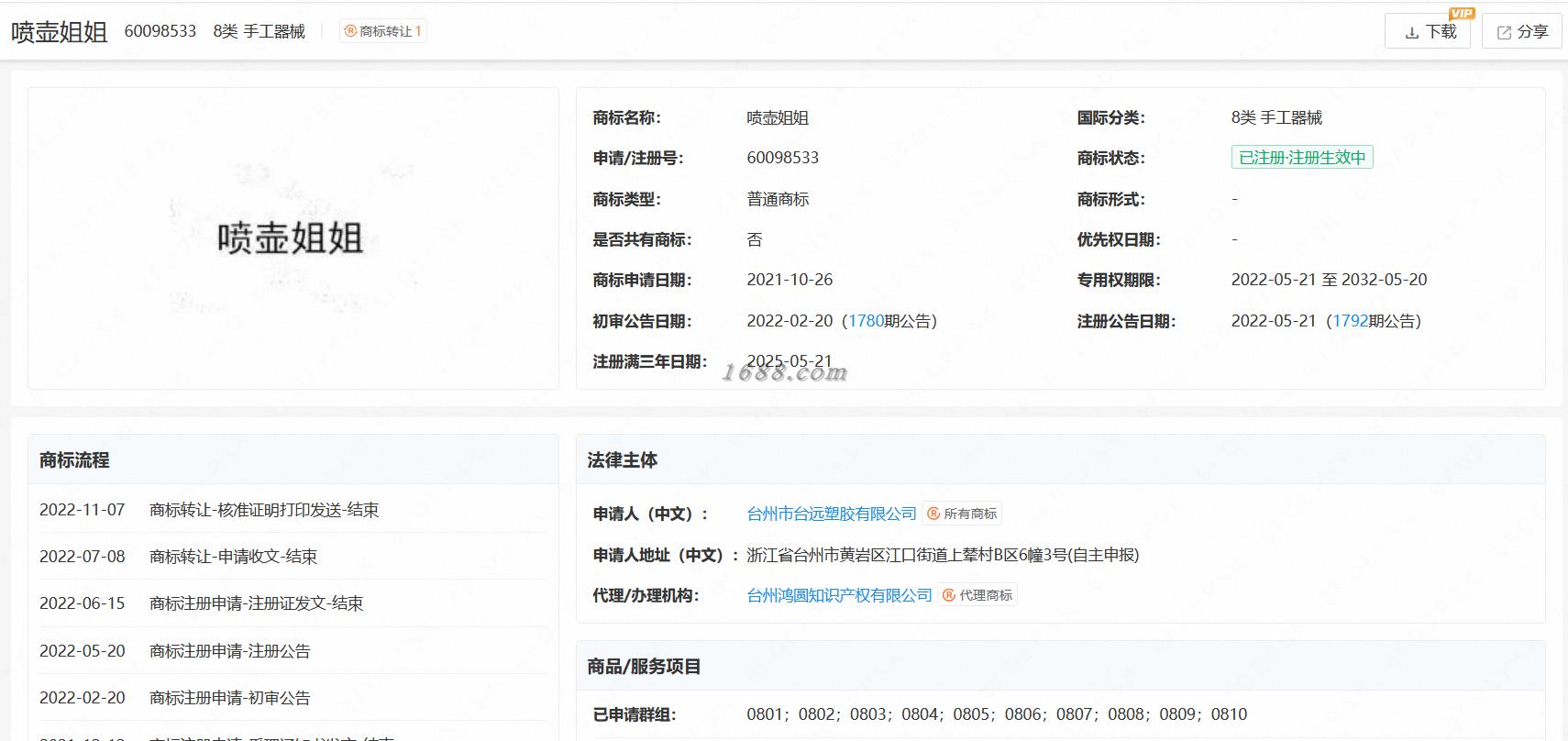Click the 法律主体 section heading
Screen dimensions: 1568x741
click(623, 460)
